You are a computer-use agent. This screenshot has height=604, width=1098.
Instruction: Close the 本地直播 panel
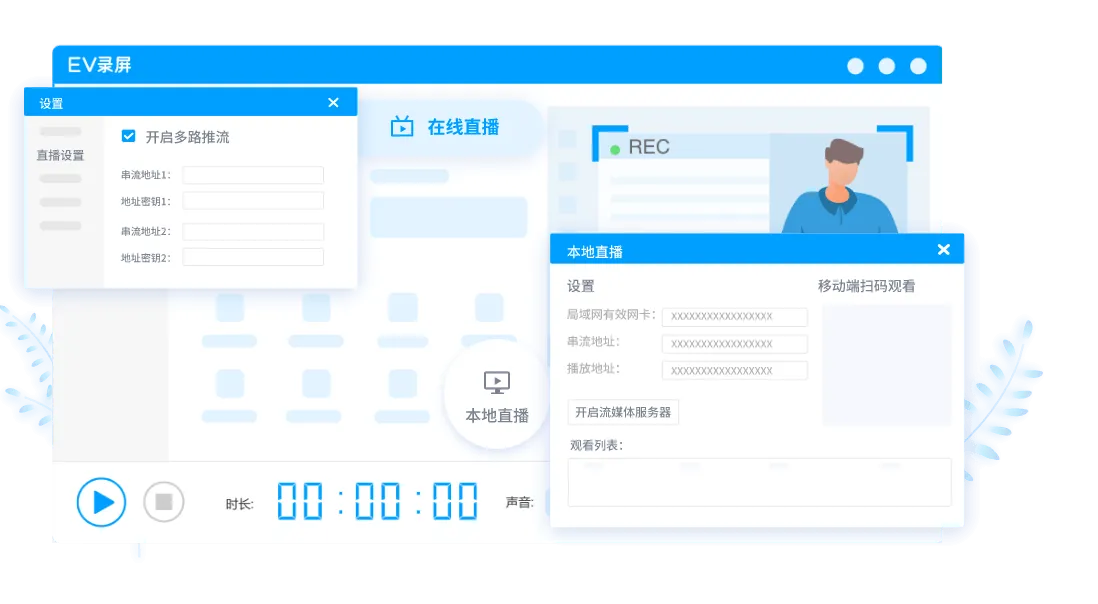pyautogui.click(x=943, y=249)
